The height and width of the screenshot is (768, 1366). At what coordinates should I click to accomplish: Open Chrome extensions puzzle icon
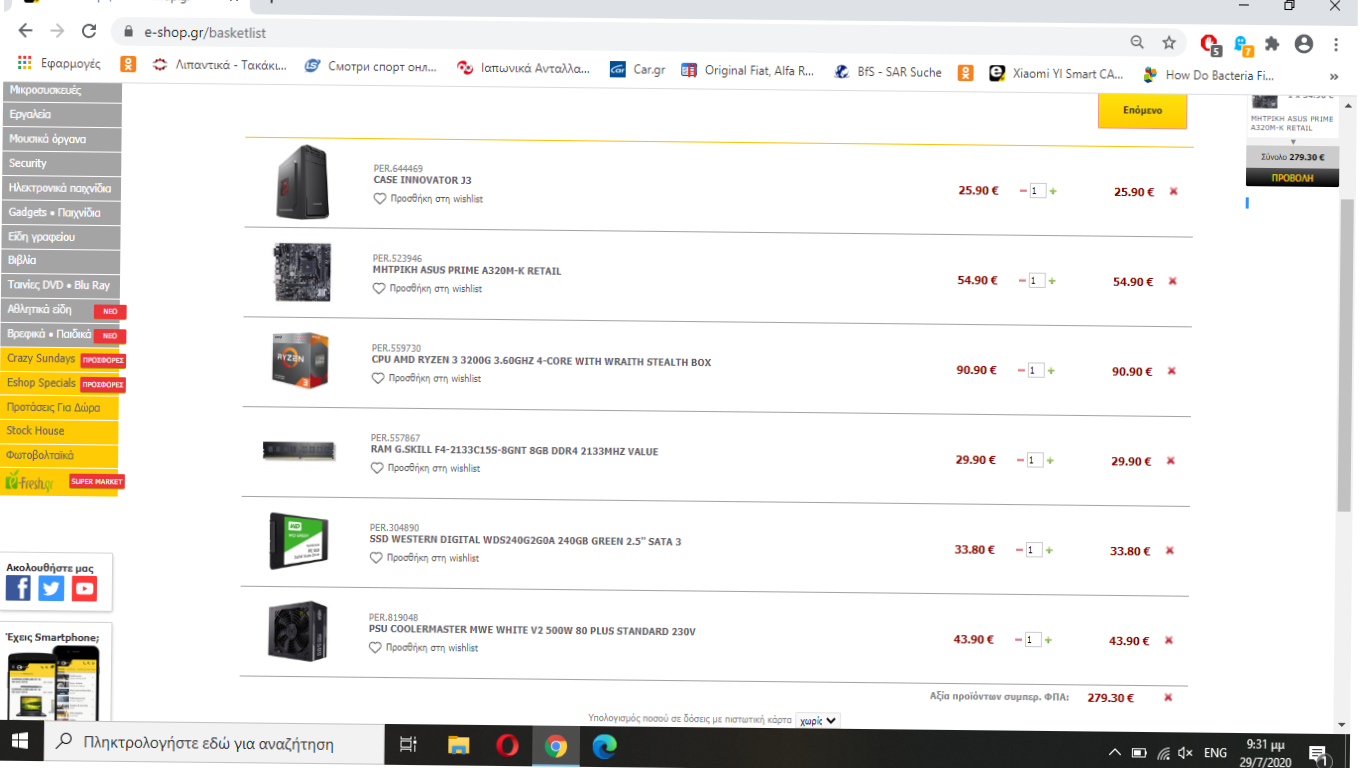pos(1272,44)
